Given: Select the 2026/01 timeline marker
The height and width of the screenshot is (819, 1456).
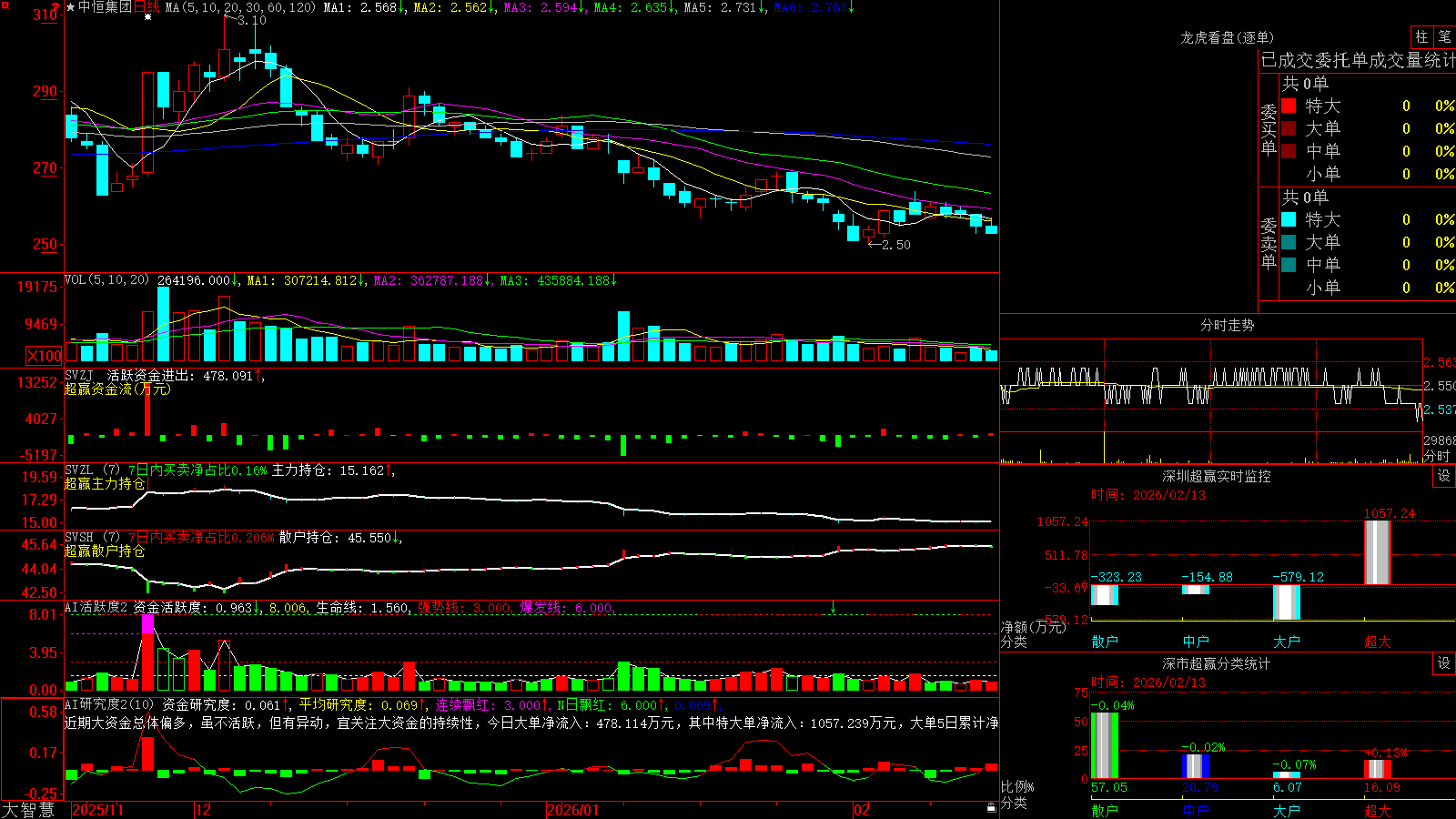Looking at the screenshot, I should tap(572, 810).
